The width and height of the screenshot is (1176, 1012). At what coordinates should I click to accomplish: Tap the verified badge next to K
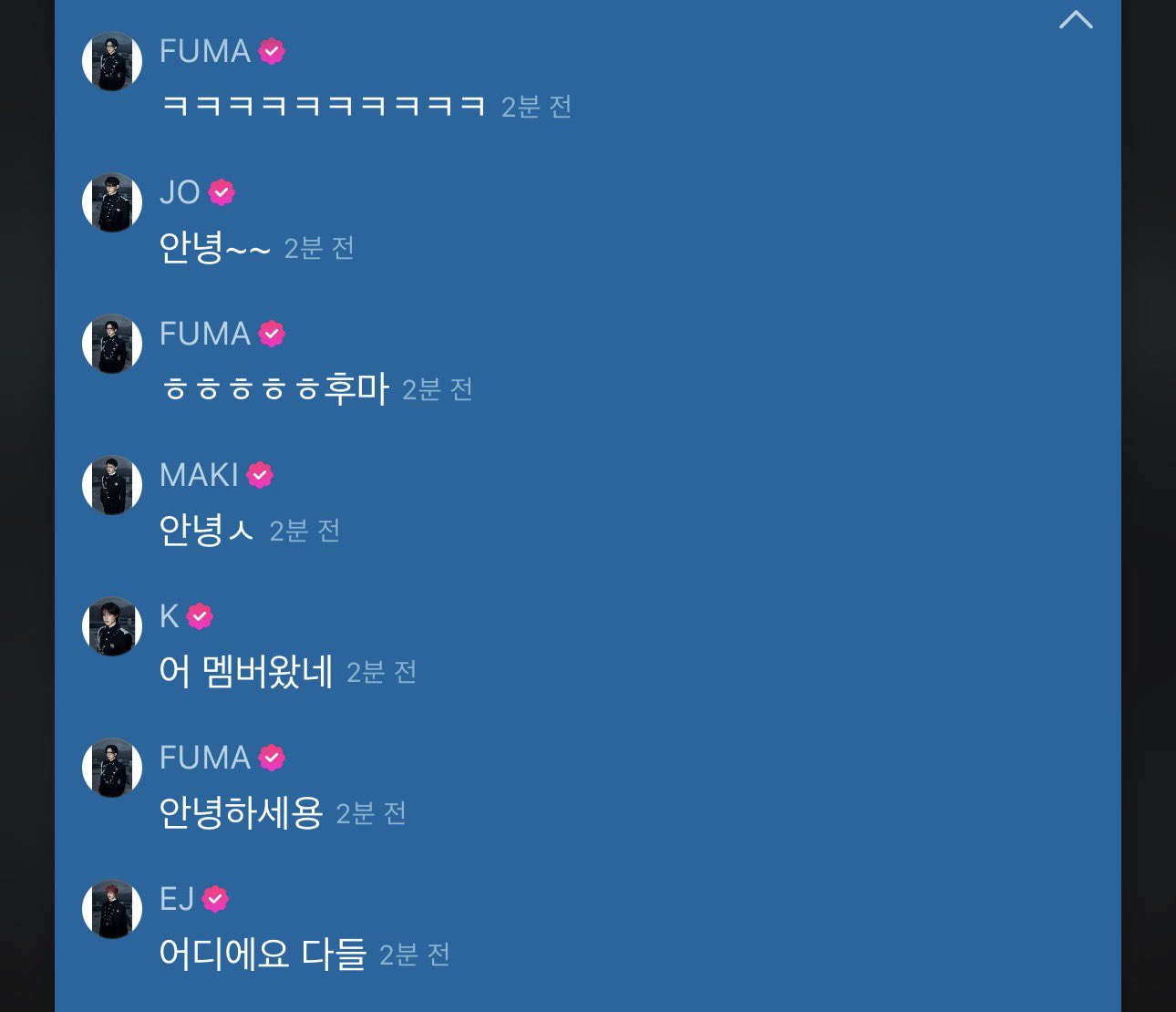click(x=200, y=616)
